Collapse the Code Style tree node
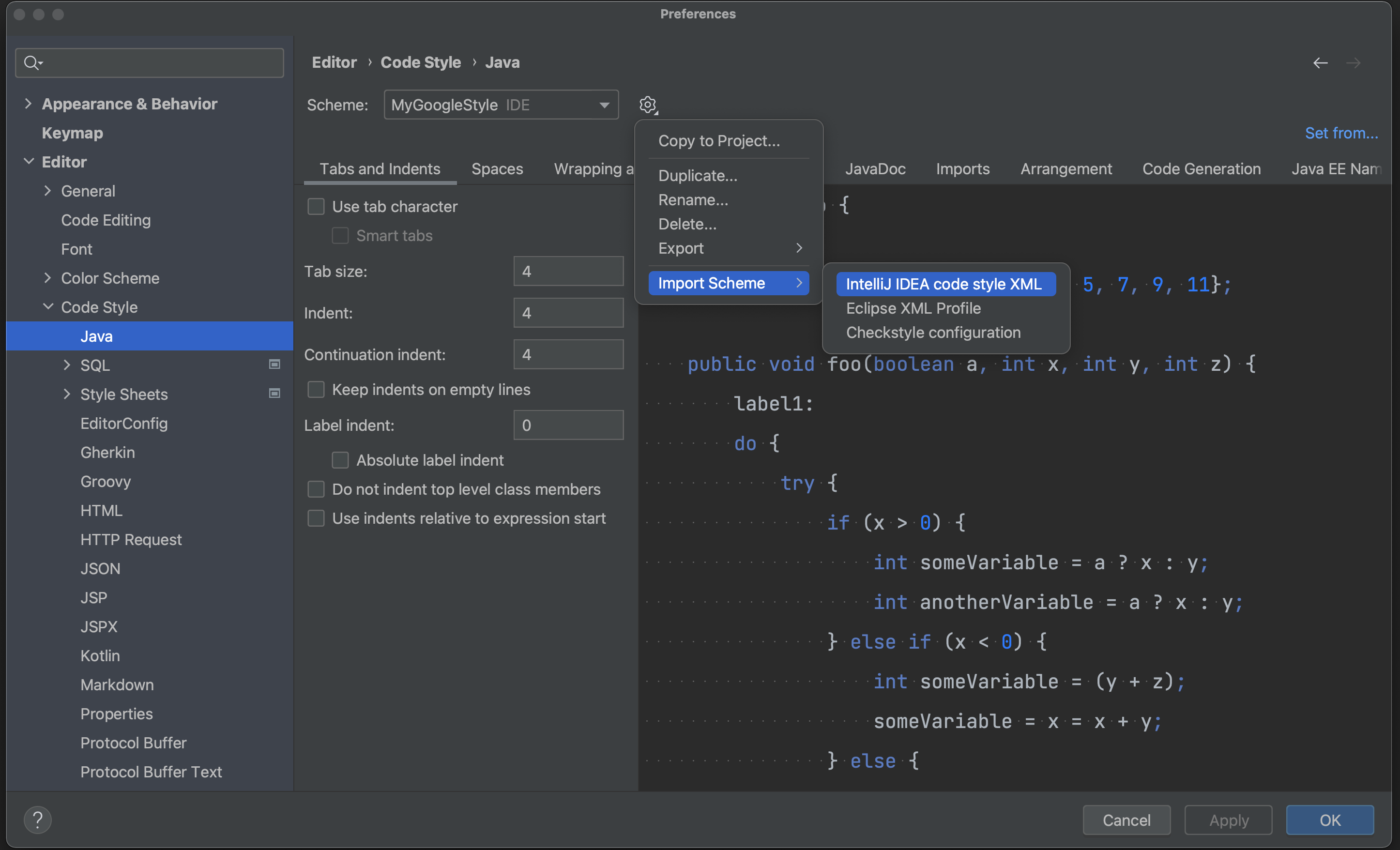Viewport: 1400px width, 850px height. coord(48,307)
